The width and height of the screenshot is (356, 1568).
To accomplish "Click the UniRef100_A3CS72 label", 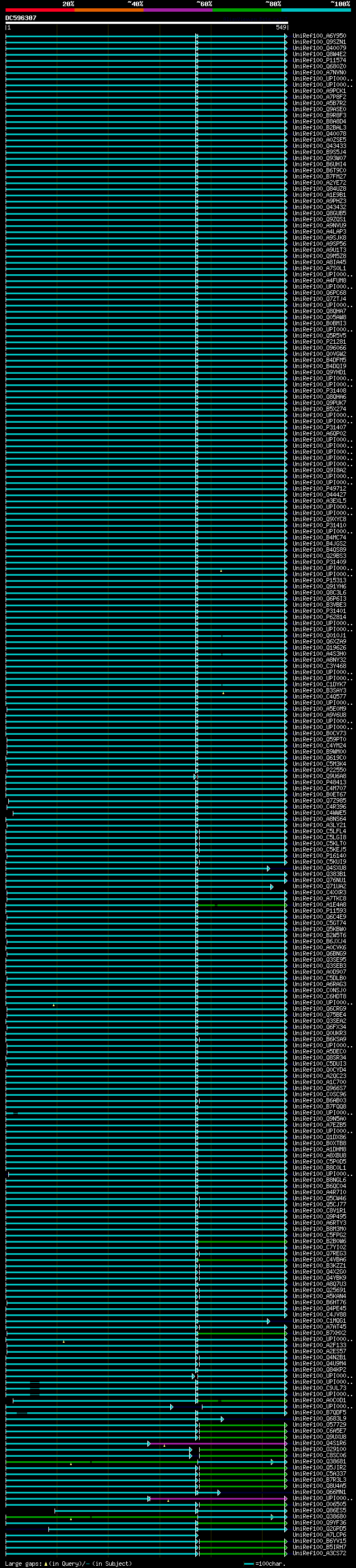I will [x=319, y=1554].
